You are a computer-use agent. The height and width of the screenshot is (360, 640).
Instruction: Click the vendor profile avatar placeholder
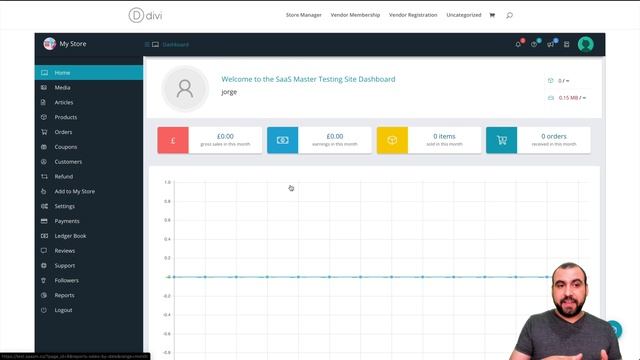(x=185, y=89)
